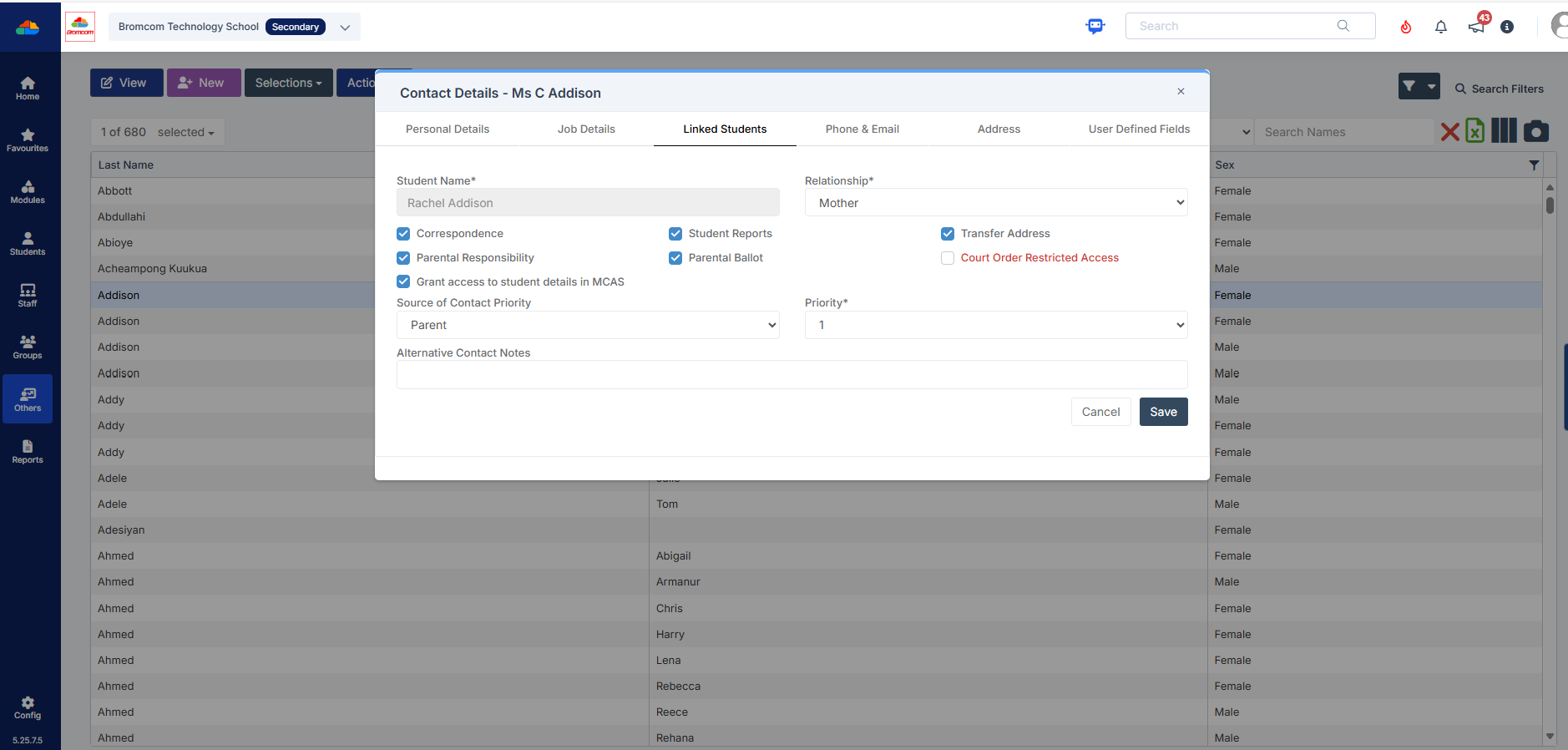The image size is (1568, 750).
Task: Save the contact details
Action: (x=1163, y=412)
